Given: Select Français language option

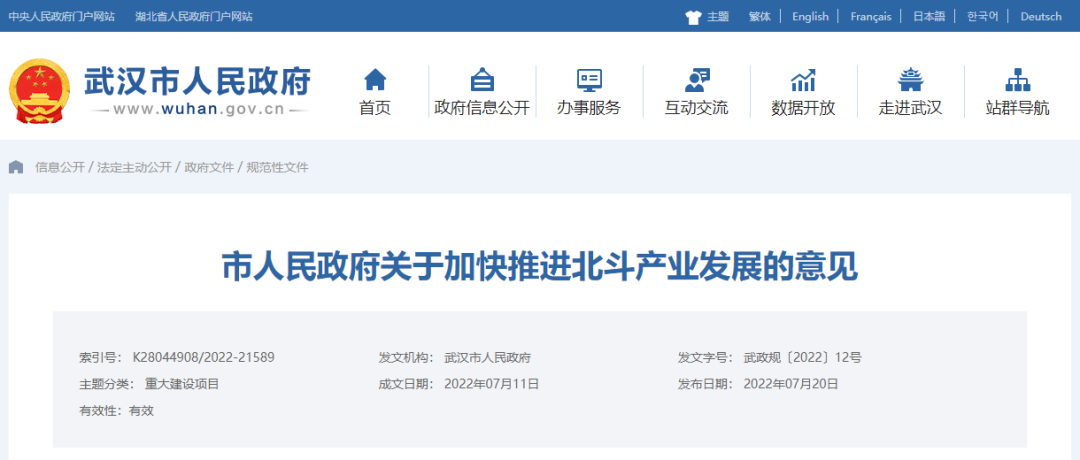Looking at the screenshot, I should (x=870, y=17).
